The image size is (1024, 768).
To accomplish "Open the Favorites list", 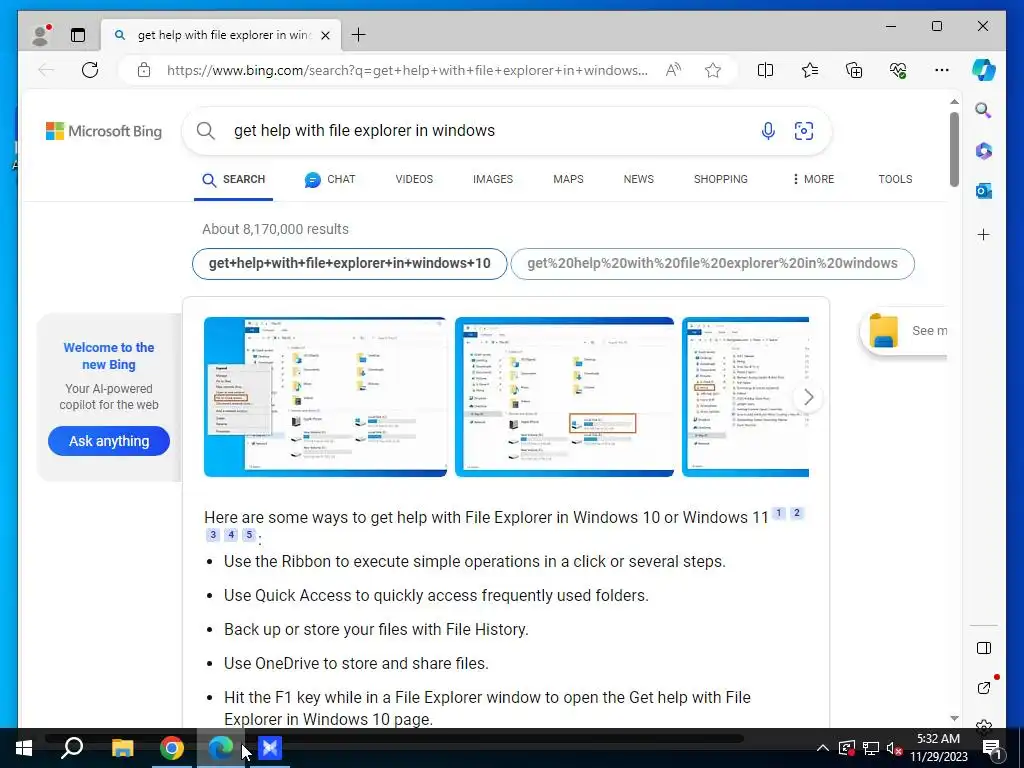I will pos(810,70).
